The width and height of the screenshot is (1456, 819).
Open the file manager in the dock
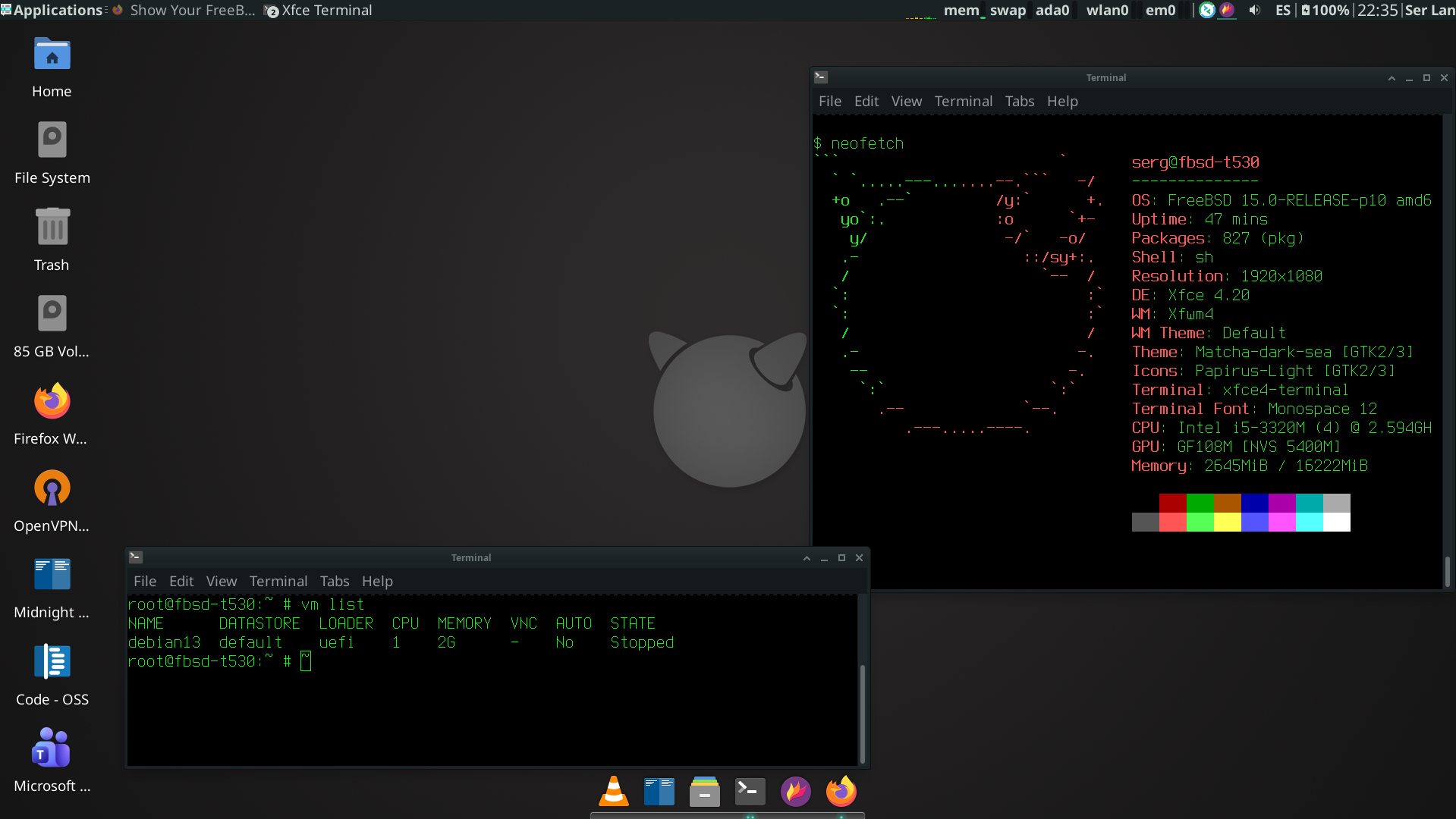(x=705, y=792)
